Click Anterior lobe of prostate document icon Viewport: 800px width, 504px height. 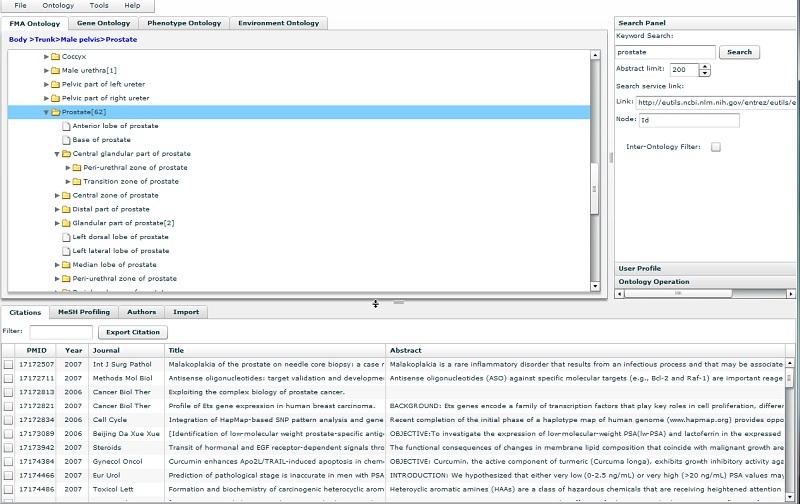pyautogui.click(x=66, y=126)
